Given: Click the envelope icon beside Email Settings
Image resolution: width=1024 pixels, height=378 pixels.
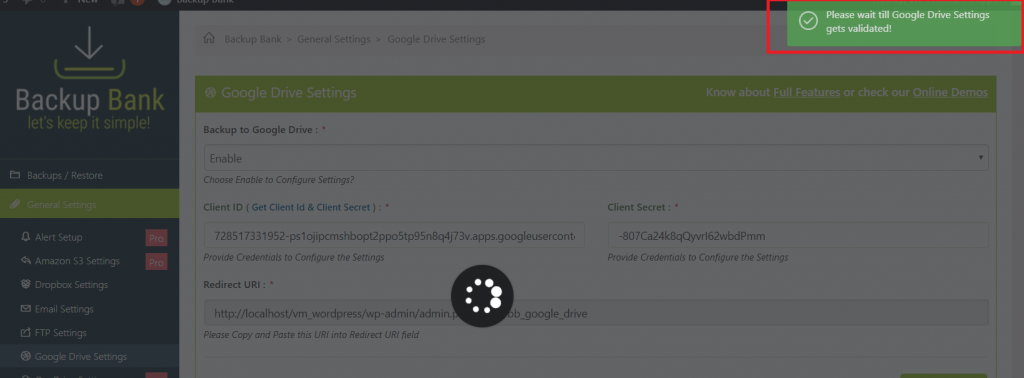Looking at the screenshot, I should 26,309.
